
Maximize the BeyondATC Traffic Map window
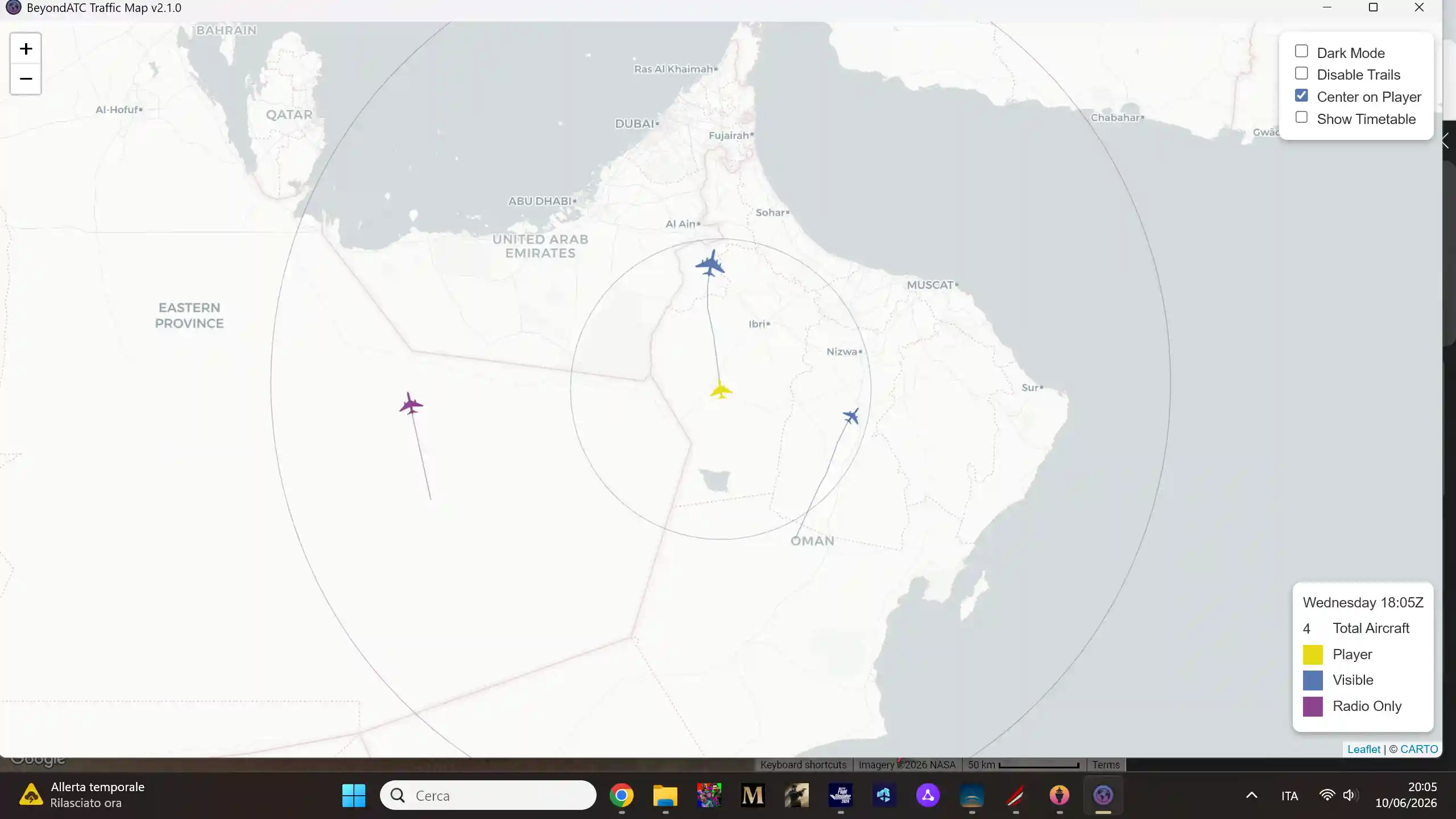(x=1373, y=7)
